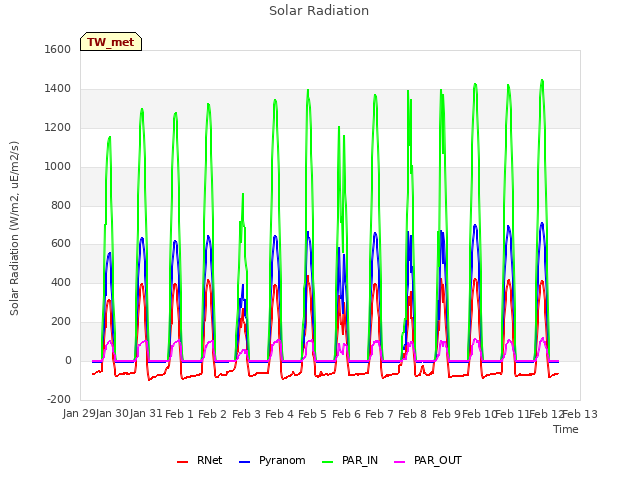This screenshot has width=640, height=480.
Task: Click the Feb 6 x-axis label
Action: pyautogui.click(x=346, y=414)
